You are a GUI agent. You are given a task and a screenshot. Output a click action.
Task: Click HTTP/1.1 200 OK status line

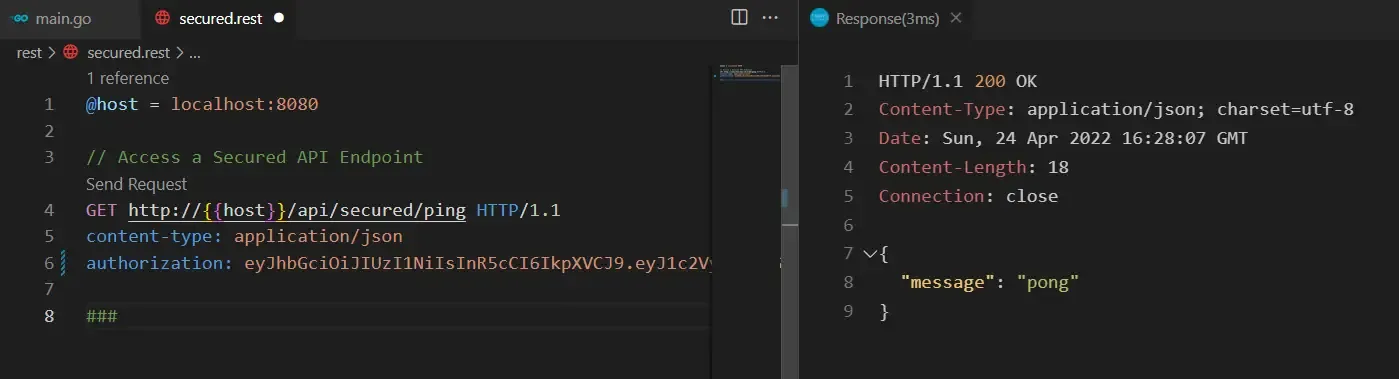click(x=957, y=81)
